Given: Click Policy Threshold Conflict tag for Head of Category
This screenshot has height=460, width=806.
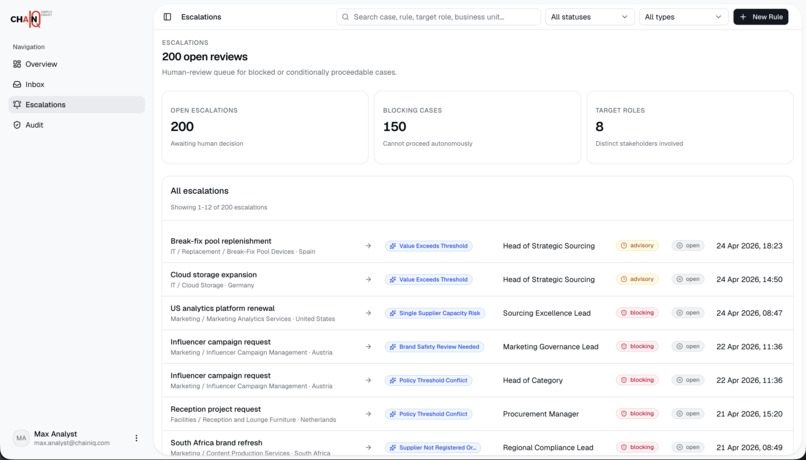Looking at the screenshot, I should [x=428, y=380].
